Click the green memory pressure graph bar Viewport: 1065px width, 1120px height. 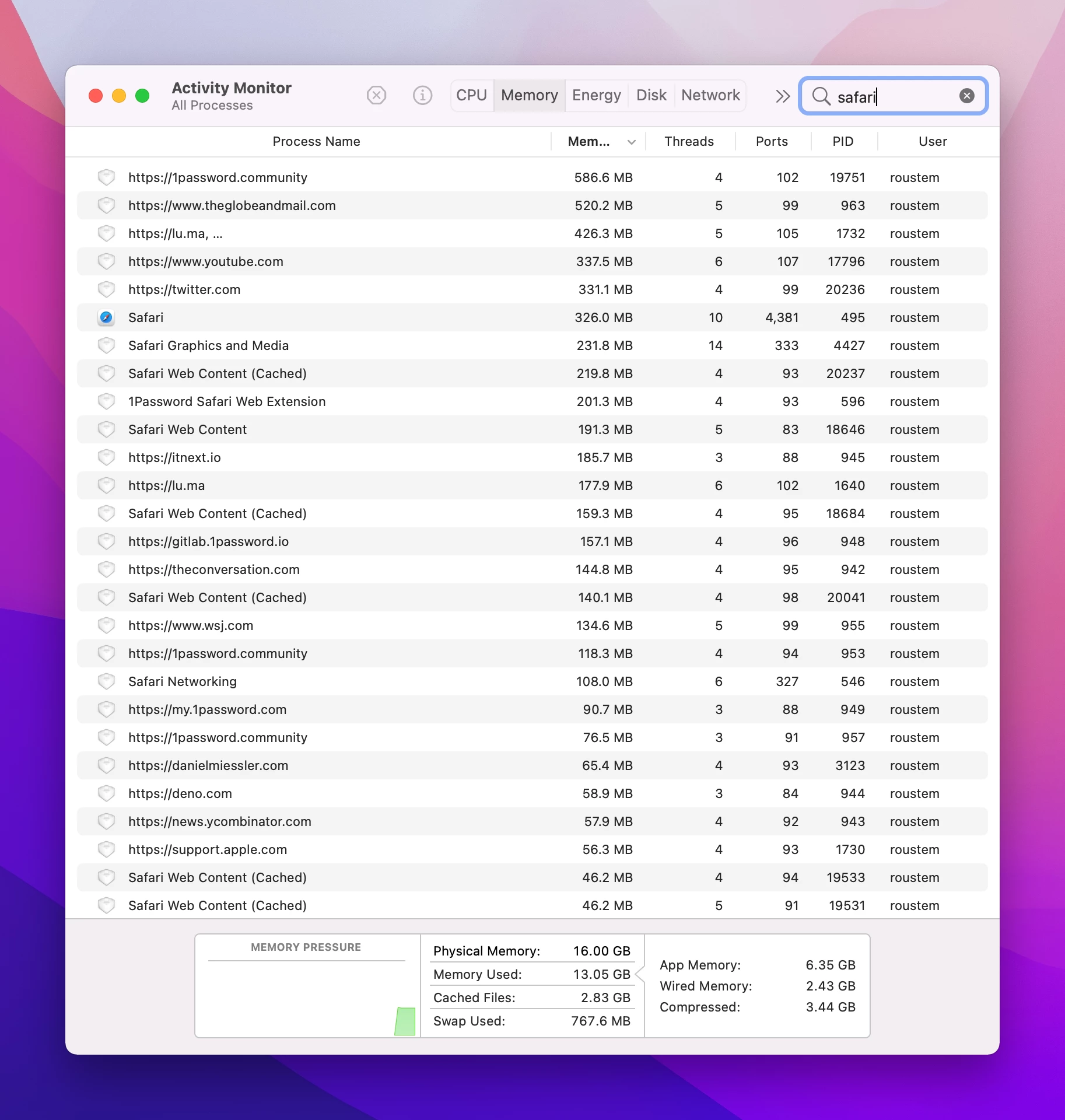[405, 1021]
